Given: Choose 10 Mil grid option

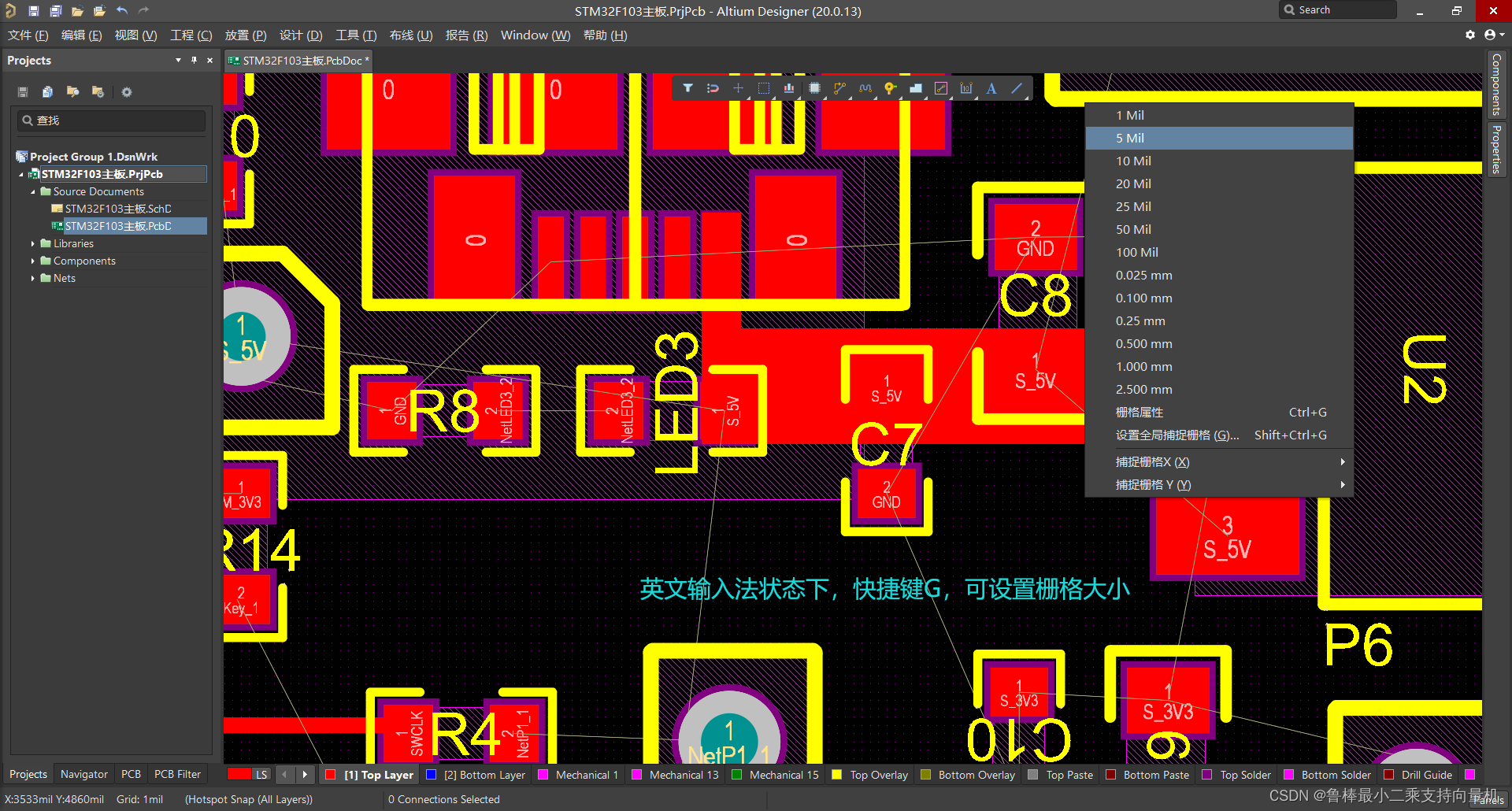Looking at the screenshot, I should tap(1219, 161).
